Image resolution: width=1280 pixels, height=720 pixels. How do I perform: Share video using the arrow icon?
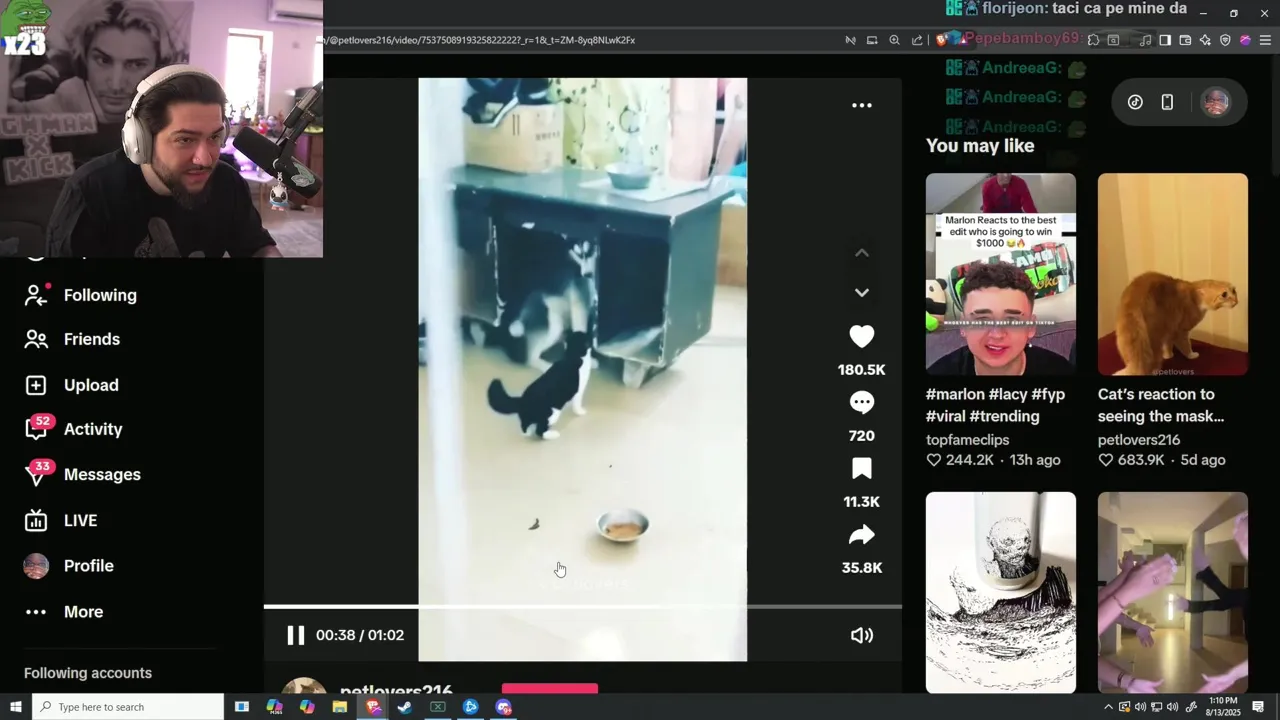tap(861, 535)
